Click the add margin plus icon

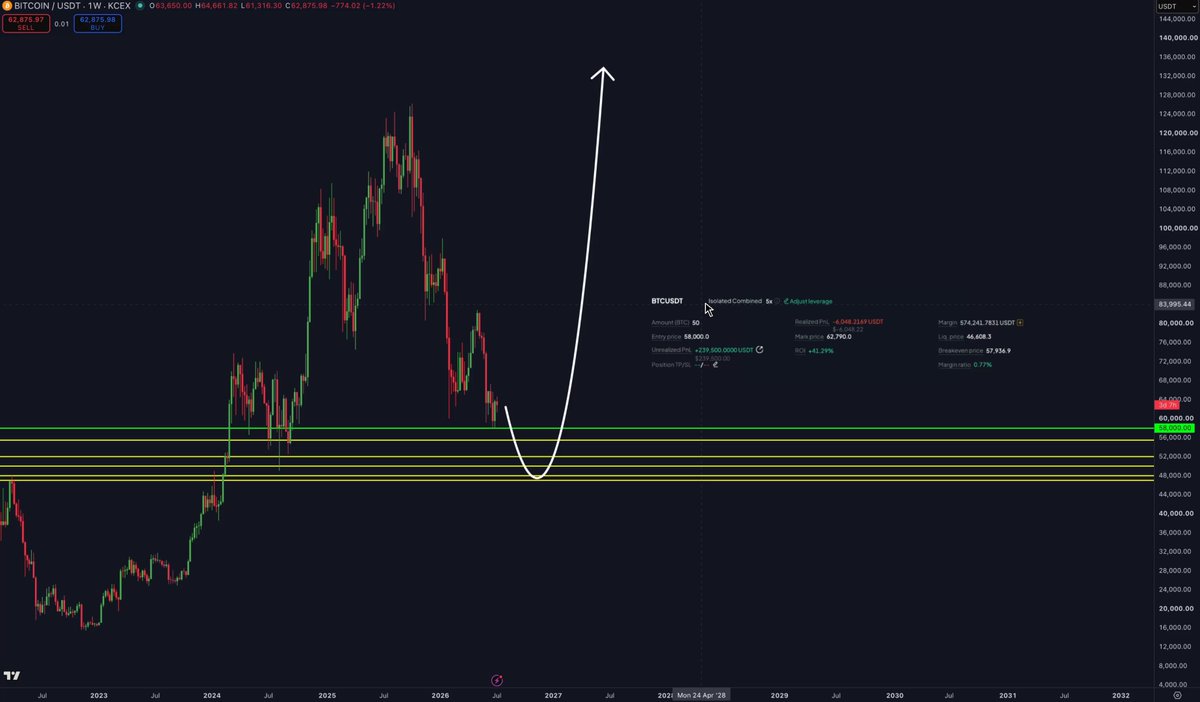pos(1019,323)
